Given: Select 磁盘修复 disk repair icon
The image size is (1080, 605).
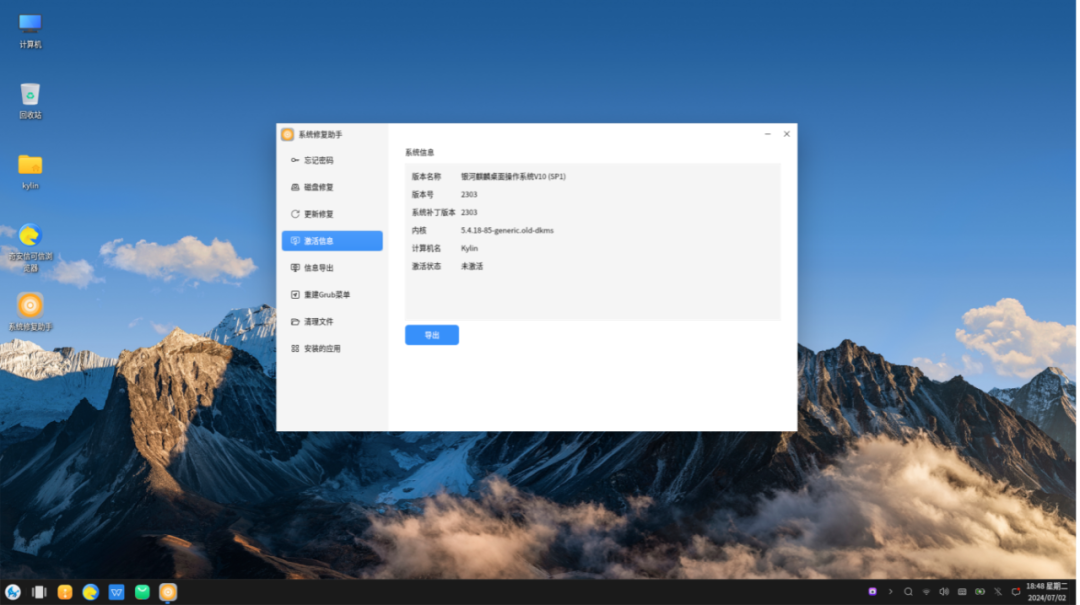Looking at the screenshot, I should 295,187.
